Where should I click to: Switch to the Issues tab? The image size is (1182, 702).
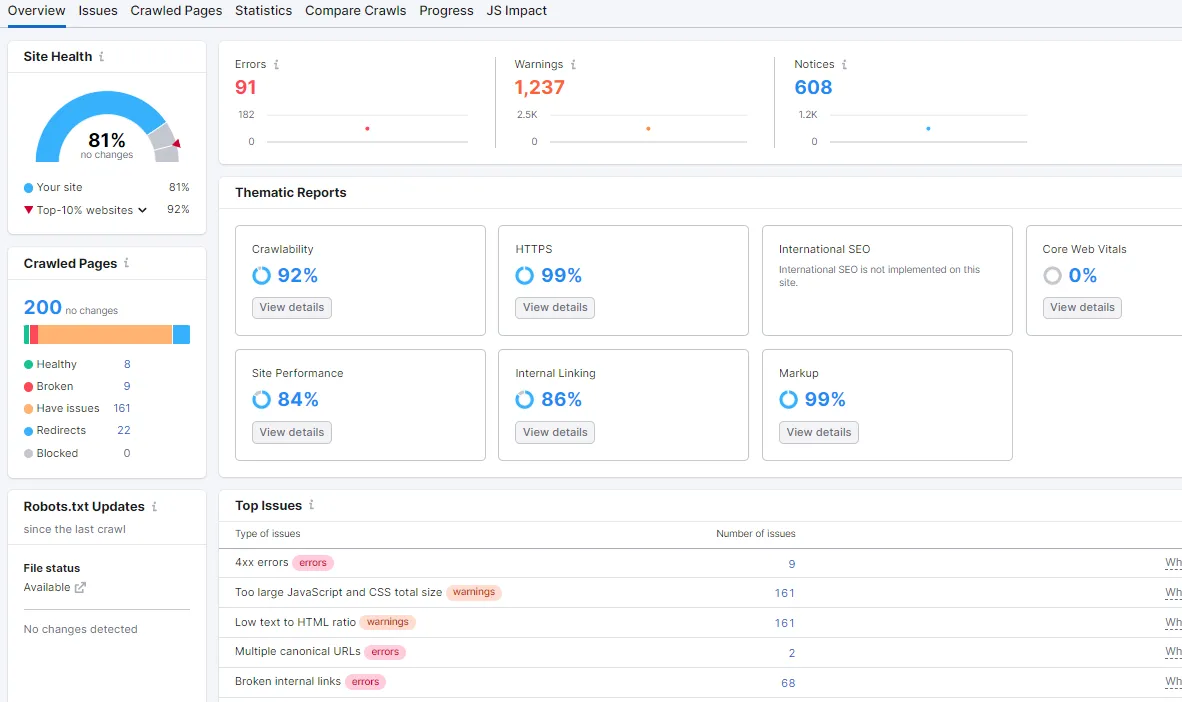(98, 11)
